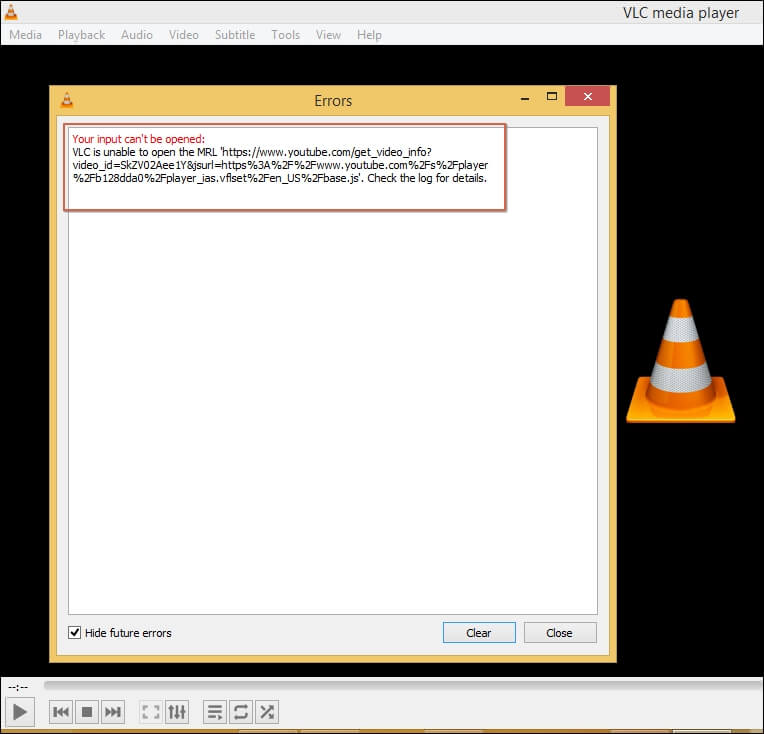
Task: Uncheck Hide future errors checkbox
Action: click(x=74, y=633)
